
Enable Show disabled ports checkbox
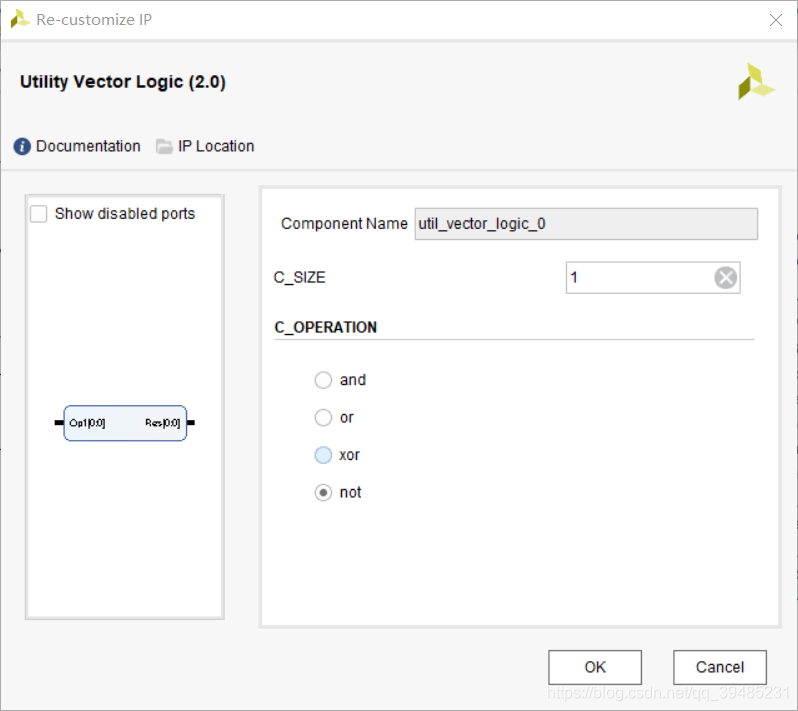[x=39, y=214]
